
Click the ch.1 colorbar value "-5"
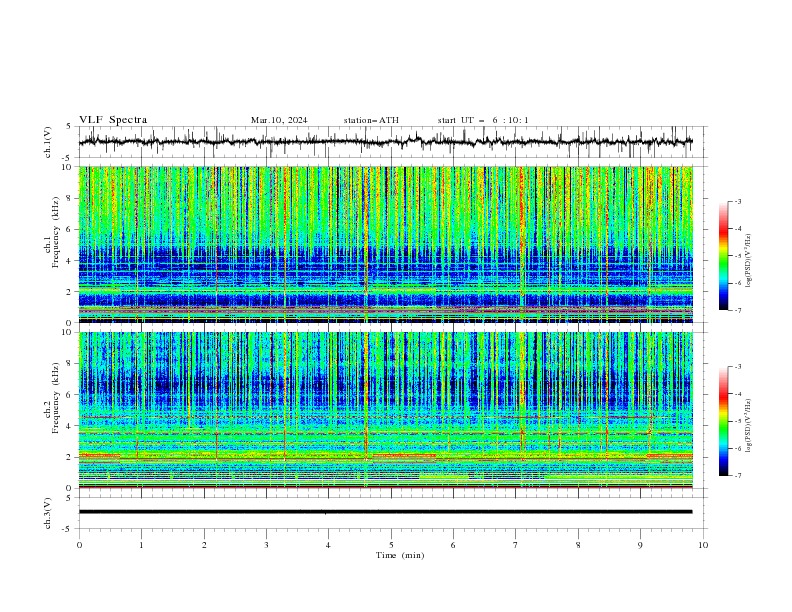pos(738,256)
